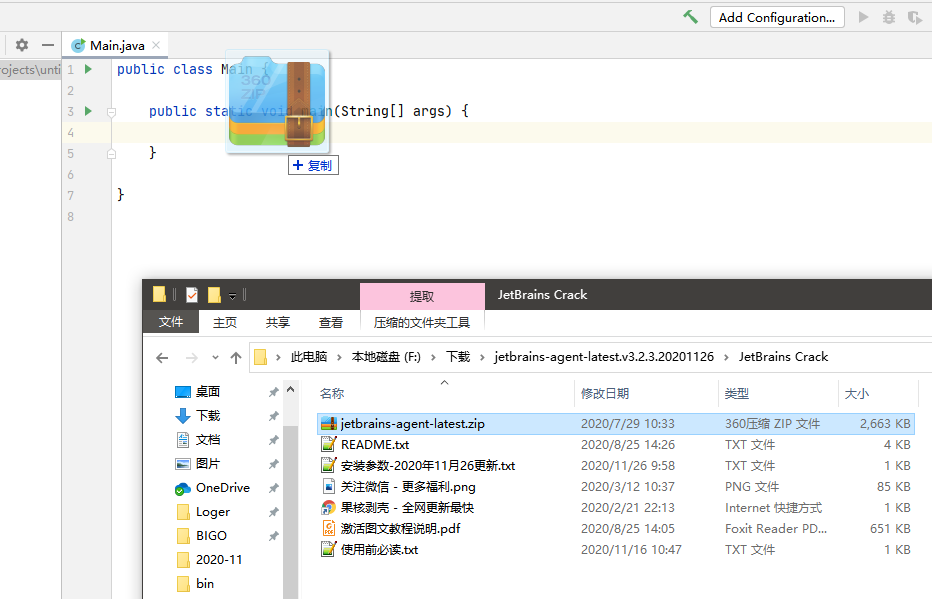
Task: Go forward in Explorer navigation
Action: (x=191, y=357)
